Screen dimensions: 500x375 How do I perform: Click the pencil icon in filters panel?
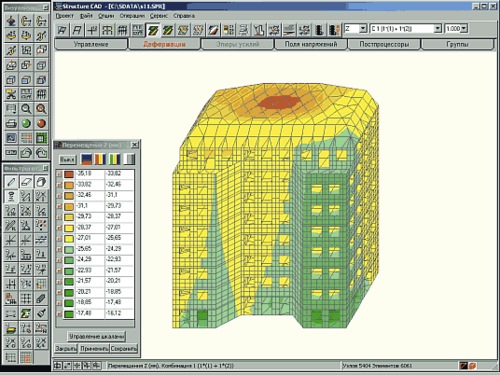click(x=11, y=182)
